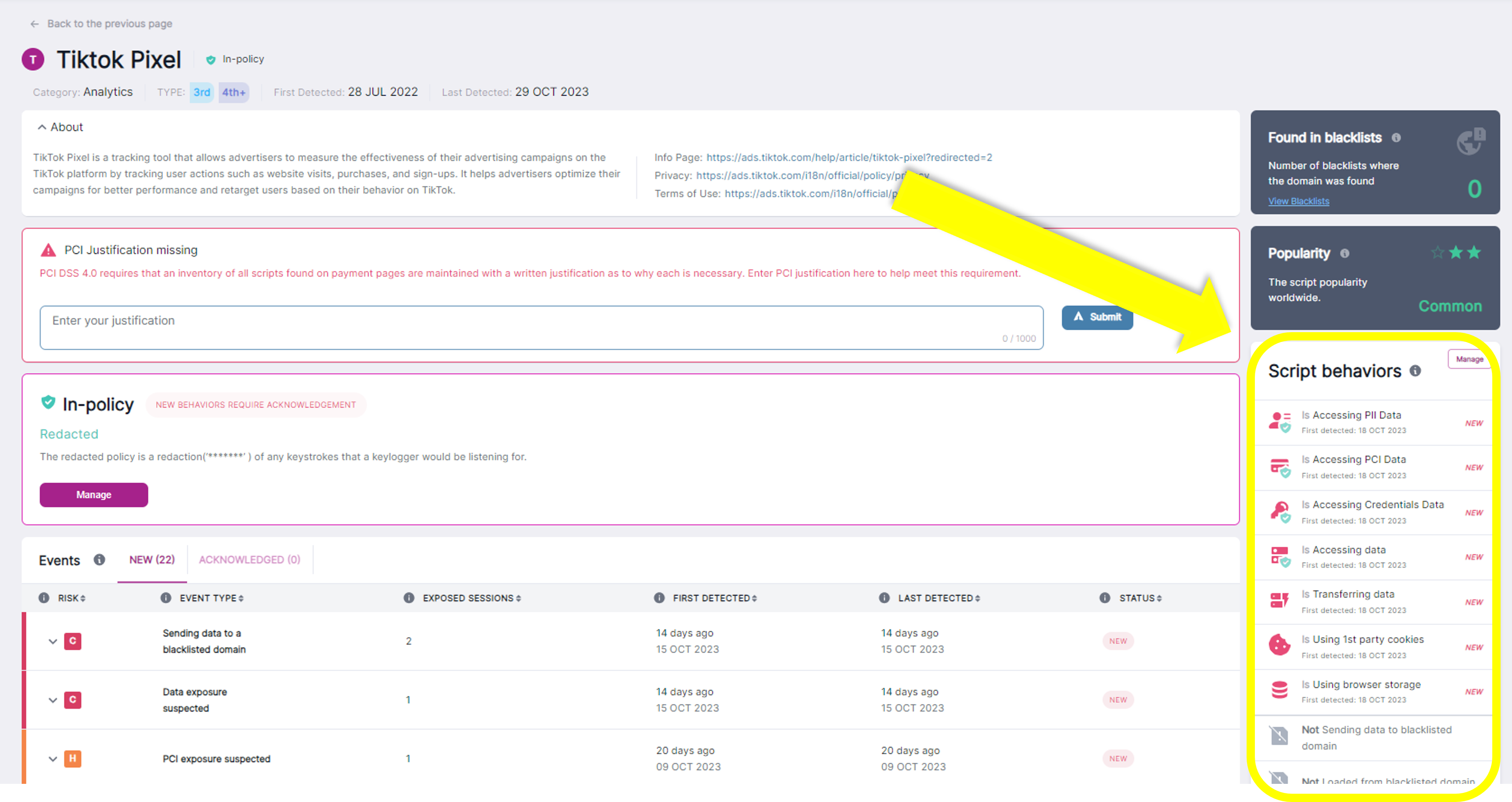
Task: Click the back arrow icon
Action: point(35,24)
